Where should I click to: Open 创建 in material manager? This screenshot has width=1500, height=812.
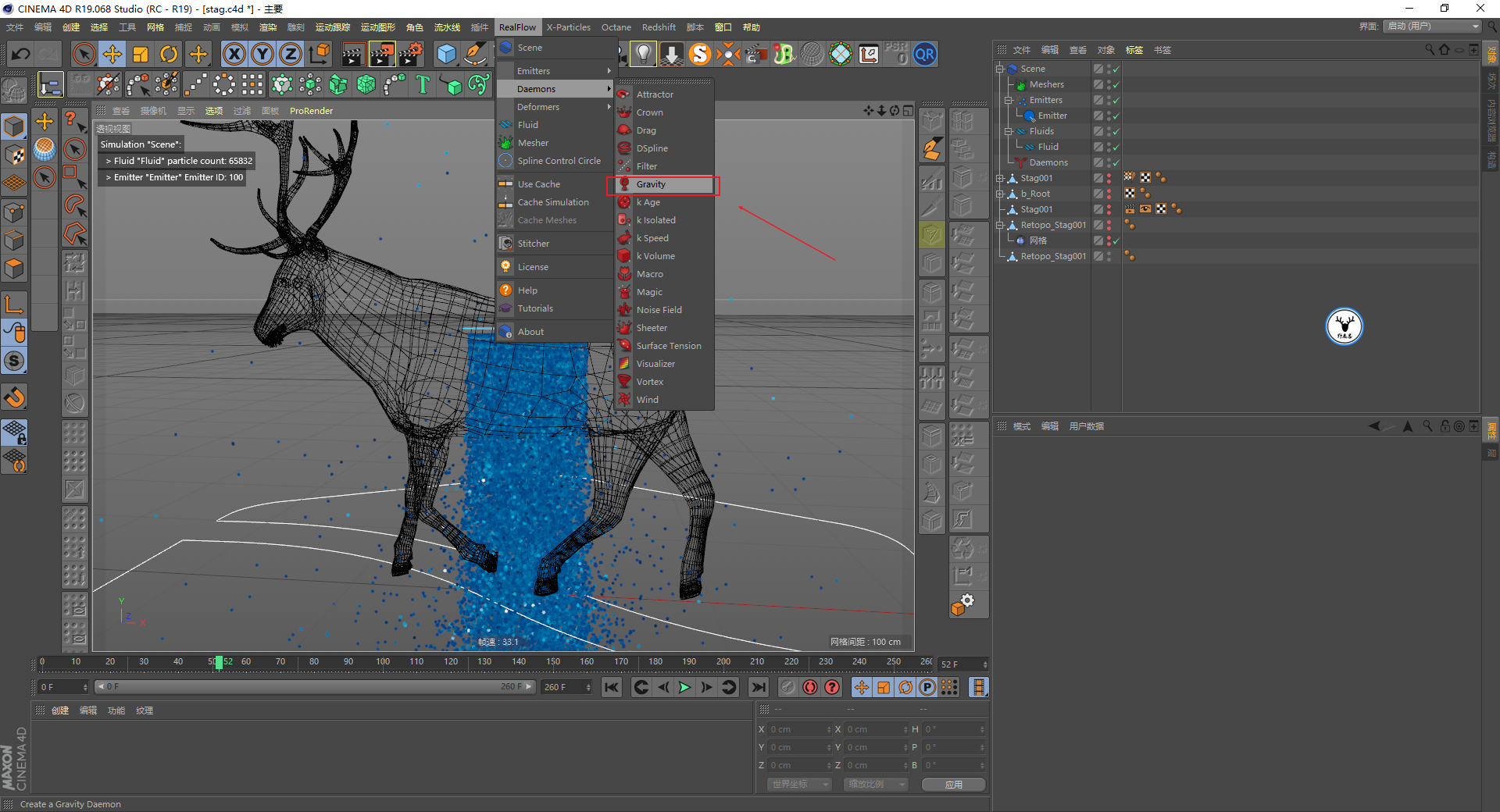point(60,710)
